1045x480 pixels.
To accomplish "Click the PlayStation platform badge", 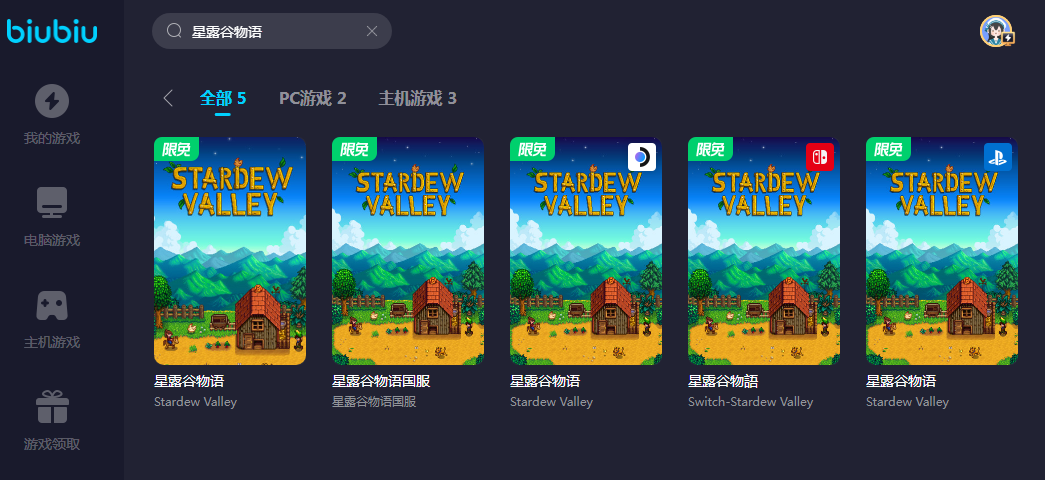I will click(998, 157).
